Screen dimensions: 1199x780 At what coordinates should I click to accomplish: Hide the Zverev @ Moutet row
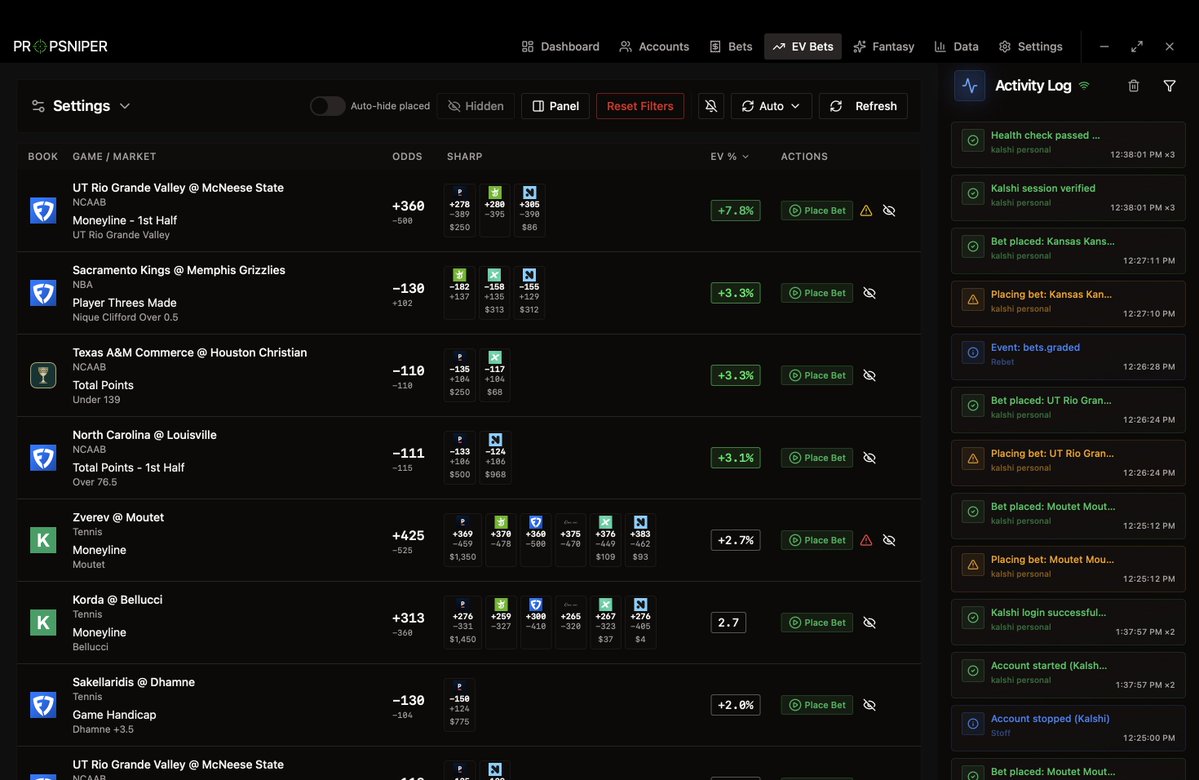pos(889,541)
